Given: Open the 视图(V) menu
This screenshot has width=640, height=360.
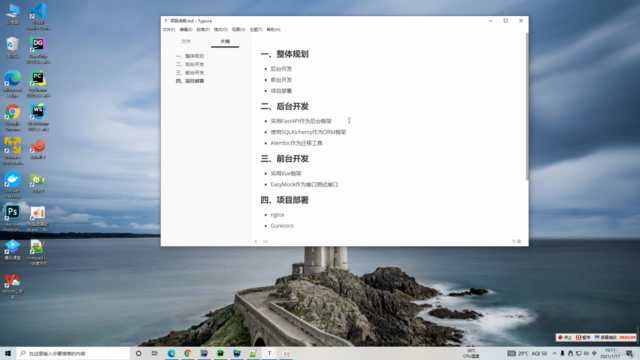Looking at the screenshot, I should point(238,29).
